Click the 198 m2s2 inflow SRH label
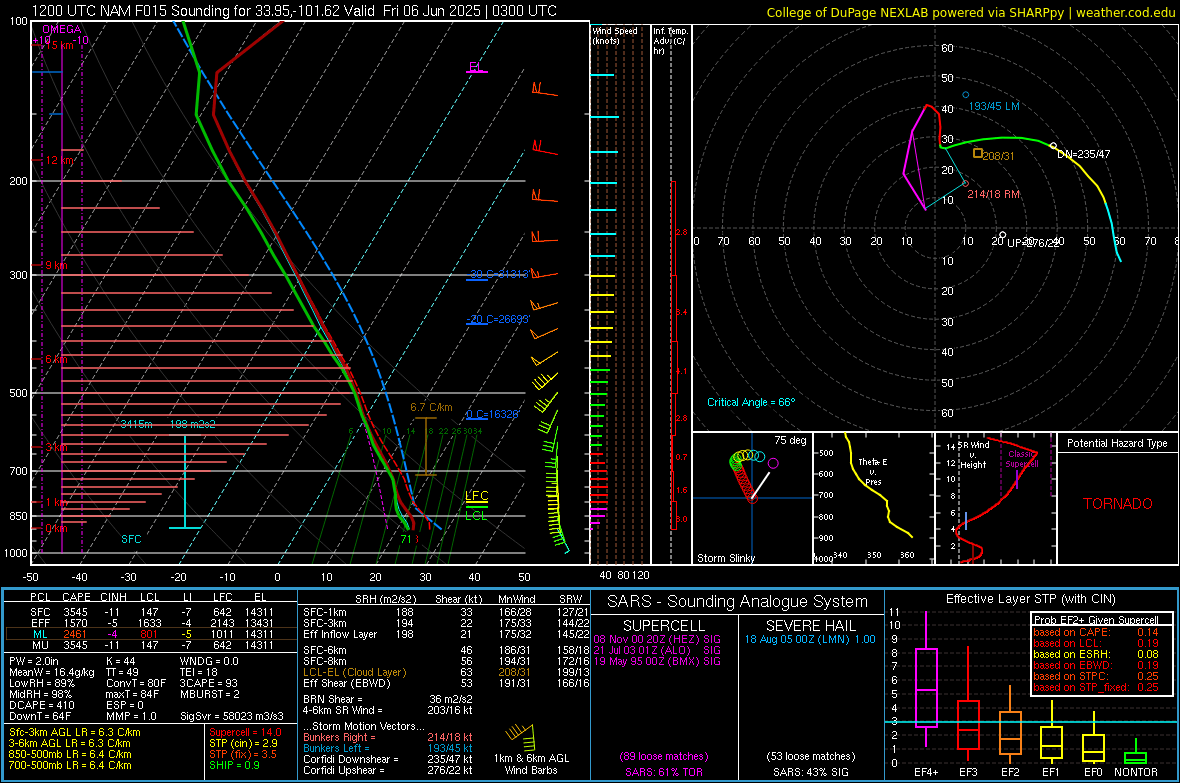1180x783 pixels. pyautogui.click(x=193, y=424)
